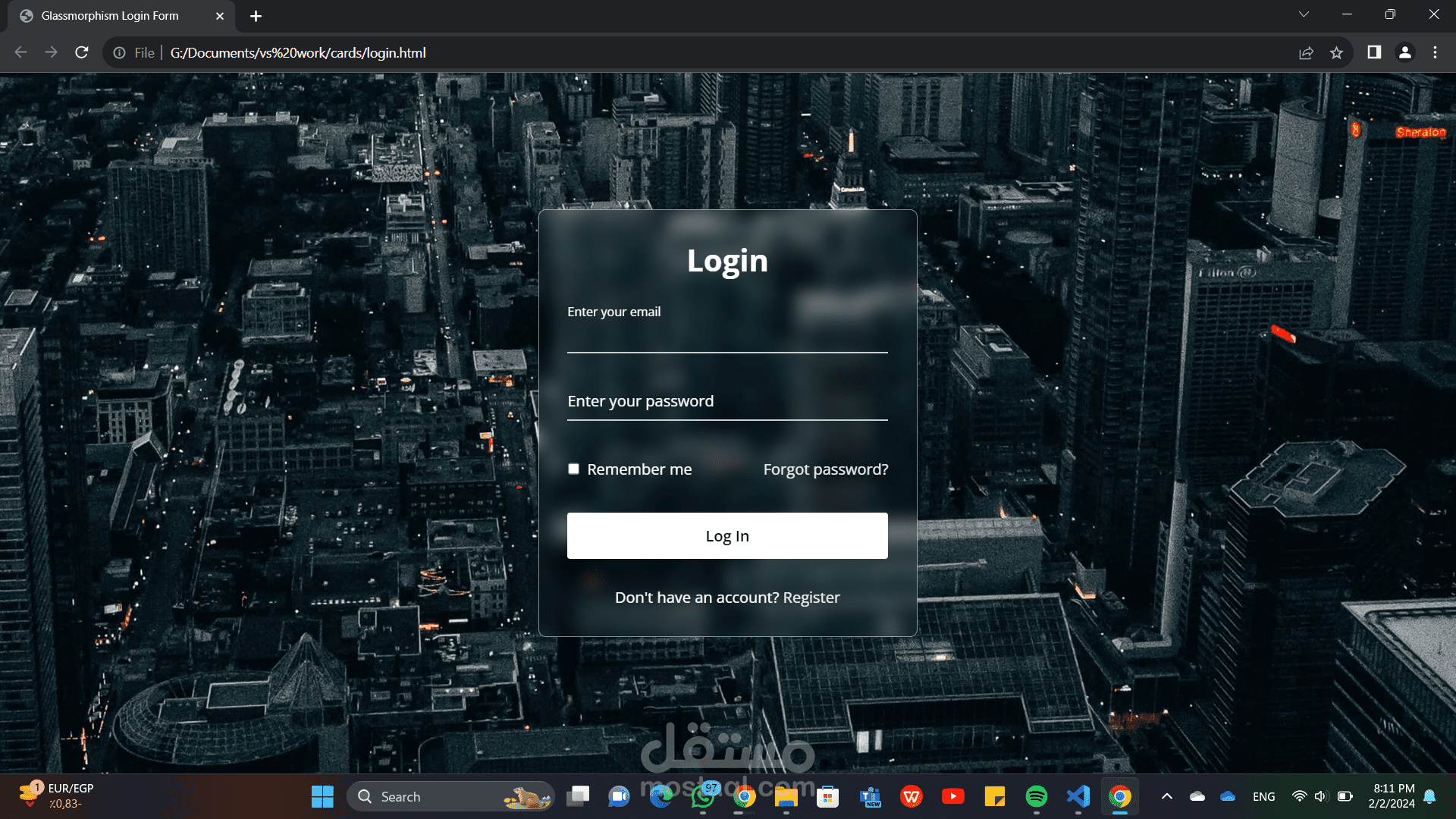Check the Remember me checkbox
This screenshot has height=819, width=1456.
click(574, 469)
